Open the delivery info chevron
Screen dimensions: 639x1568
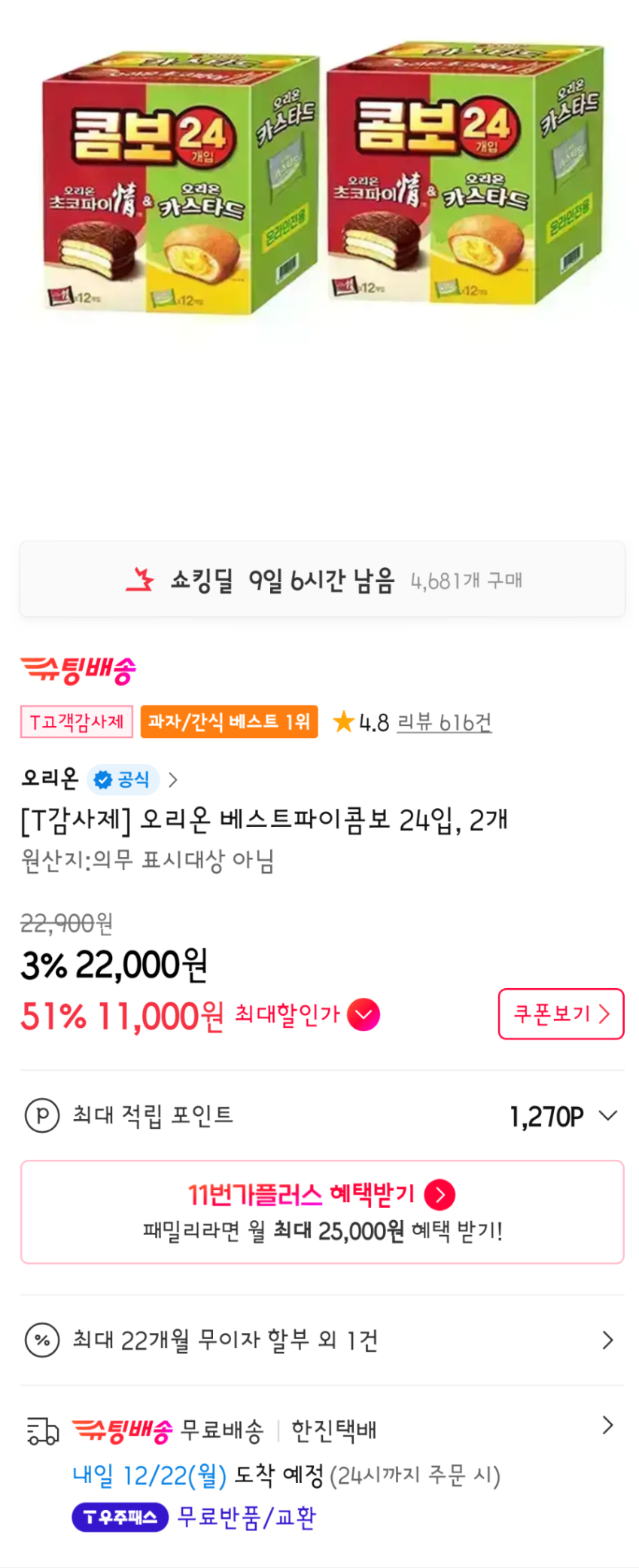607,1426
